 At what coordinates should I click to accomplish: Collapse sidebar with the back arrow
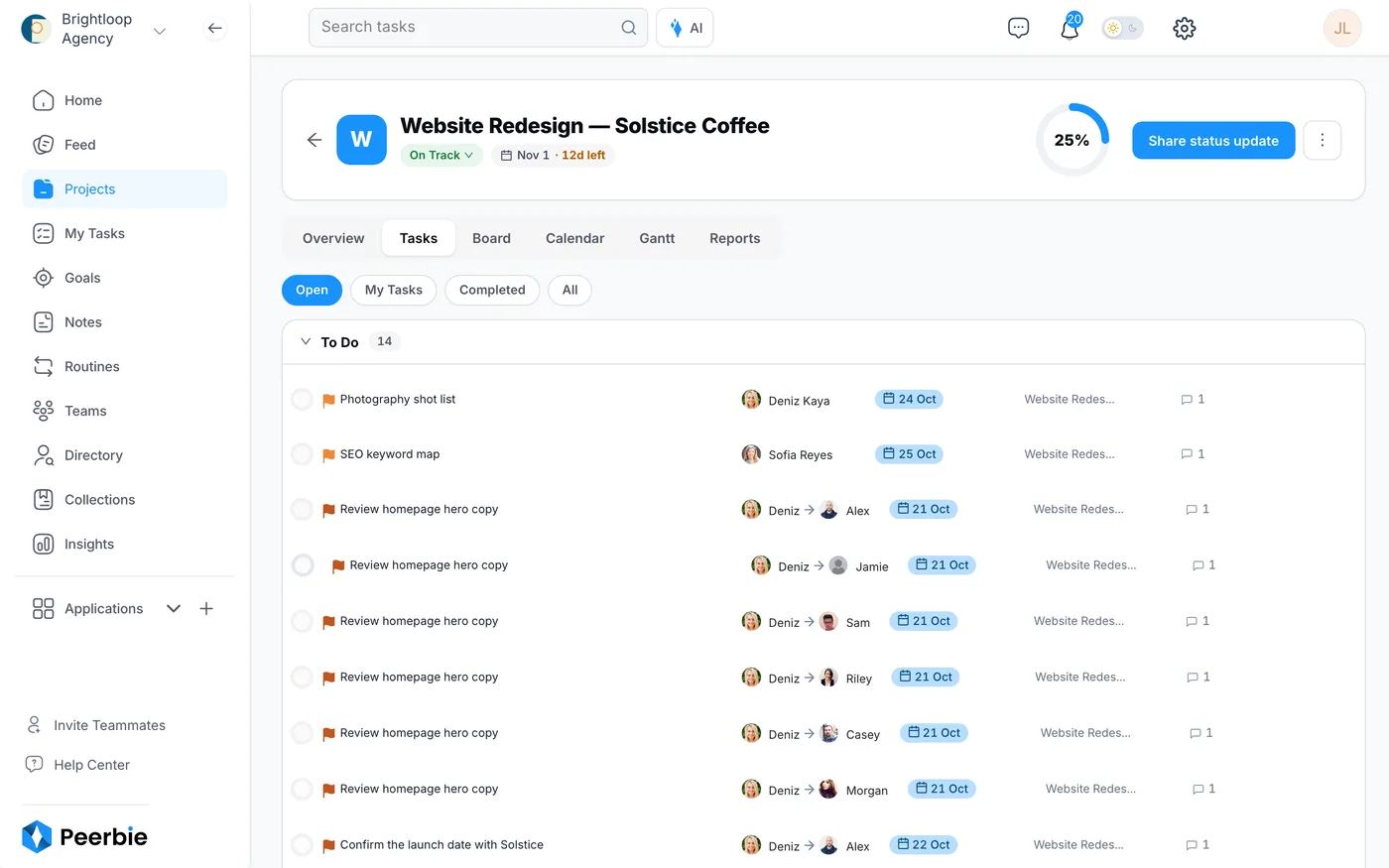tap(214, 29)
